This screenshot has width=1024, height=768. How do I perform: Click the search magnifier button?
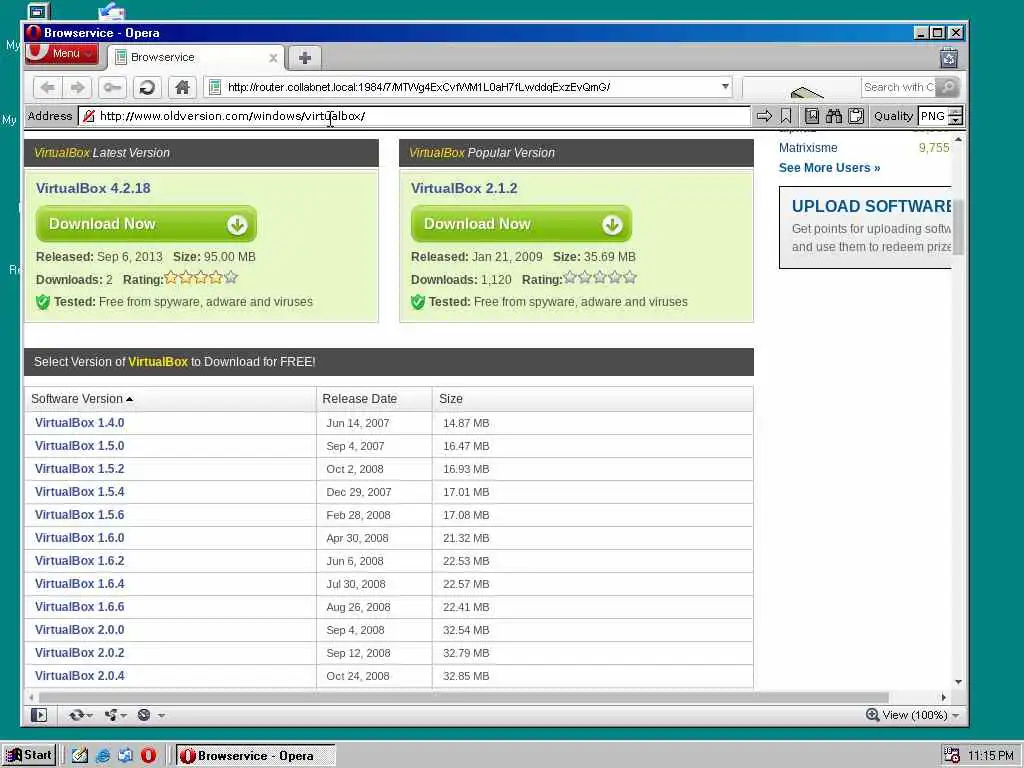pos(948,87)
